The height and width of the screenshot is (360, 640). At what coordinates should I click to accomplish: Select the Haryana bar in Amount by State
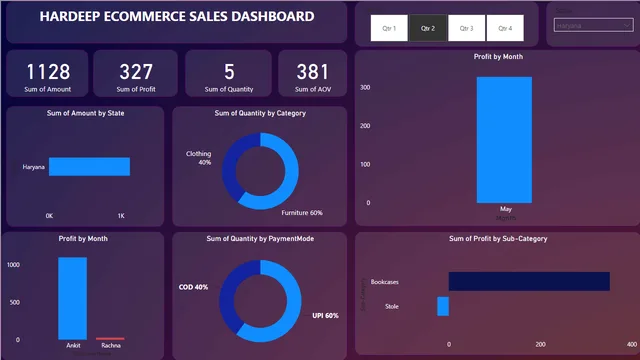[89, 167]
